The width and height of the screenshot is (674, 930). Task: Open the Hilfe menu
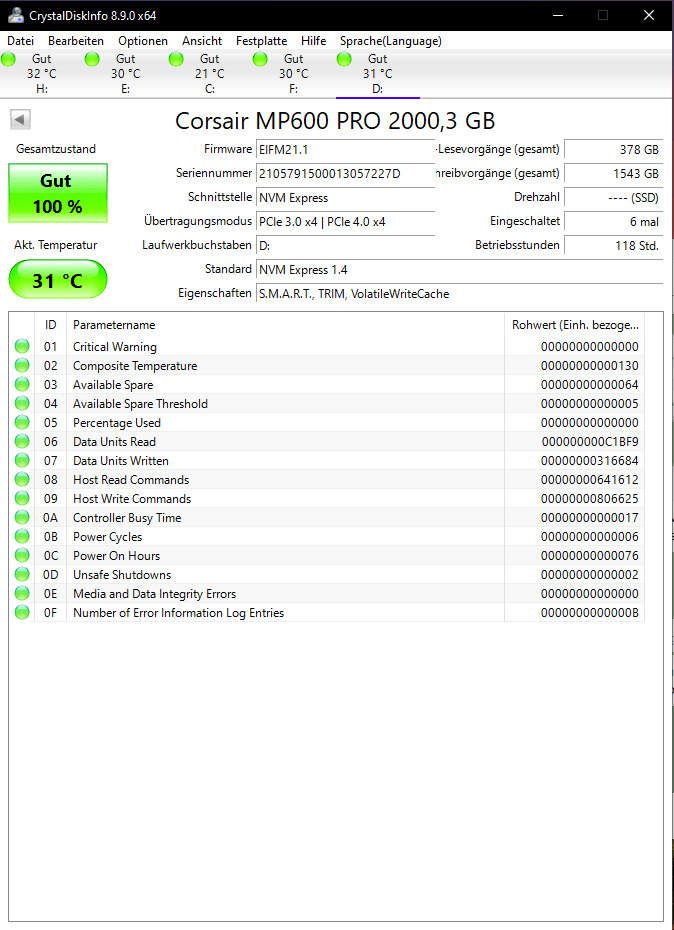pos(313,41)
